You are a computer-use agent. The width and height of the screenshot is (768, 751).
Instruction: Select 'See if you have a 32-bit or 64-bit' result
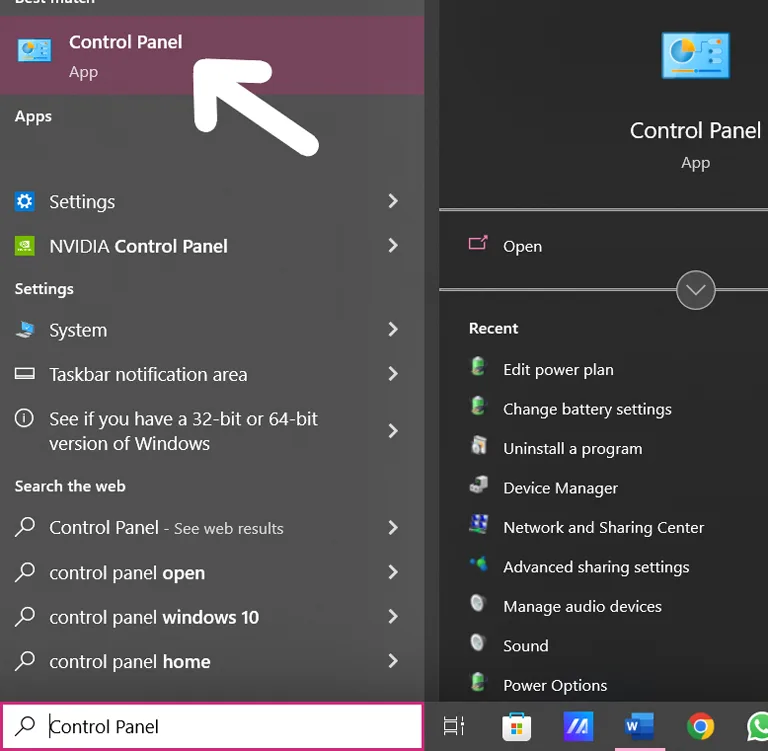pyautogui.click(x=212, y=431)
